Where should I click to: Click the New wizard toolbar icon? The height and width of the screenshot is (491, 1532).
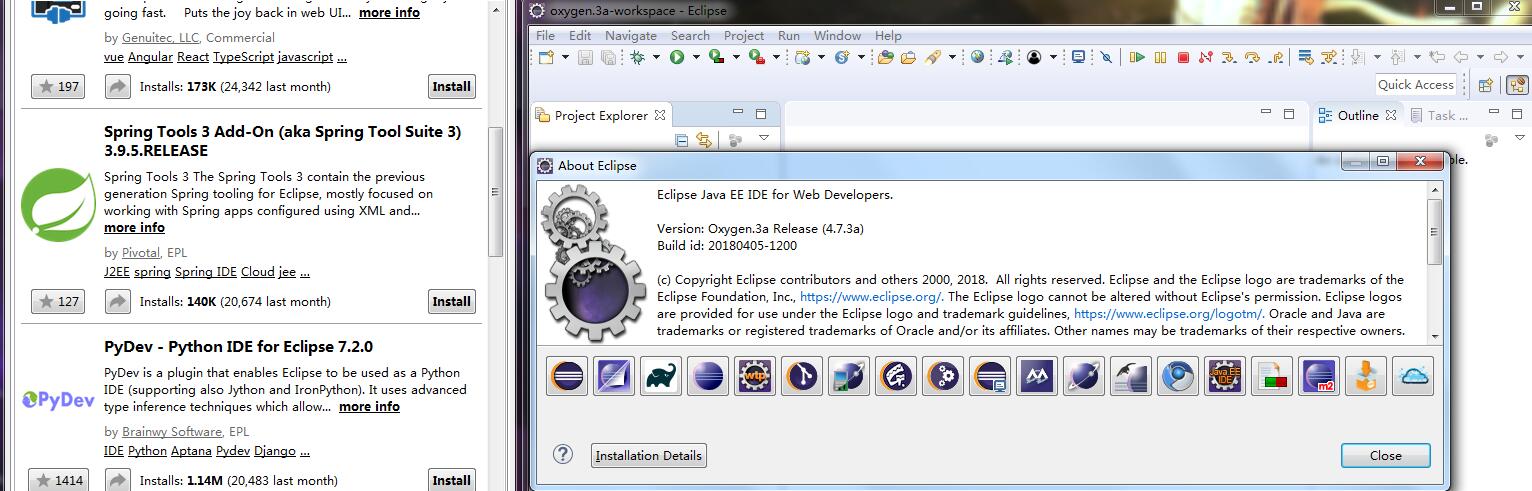coord(546,58)
